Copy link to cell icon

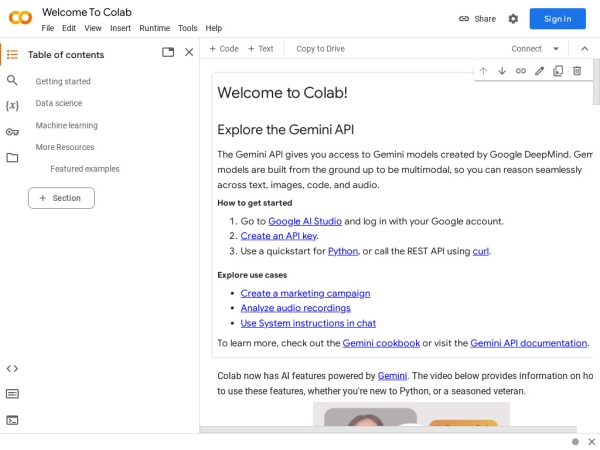tap(521, 71)
